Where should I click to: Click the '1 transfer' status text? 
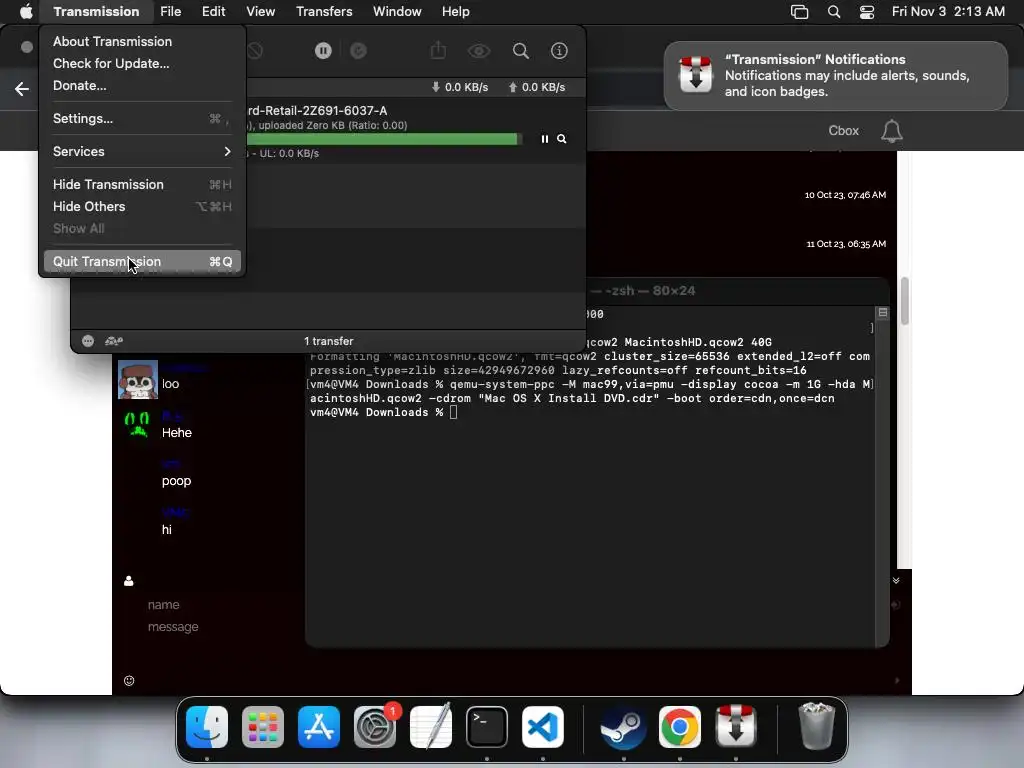tap(328, 341)
